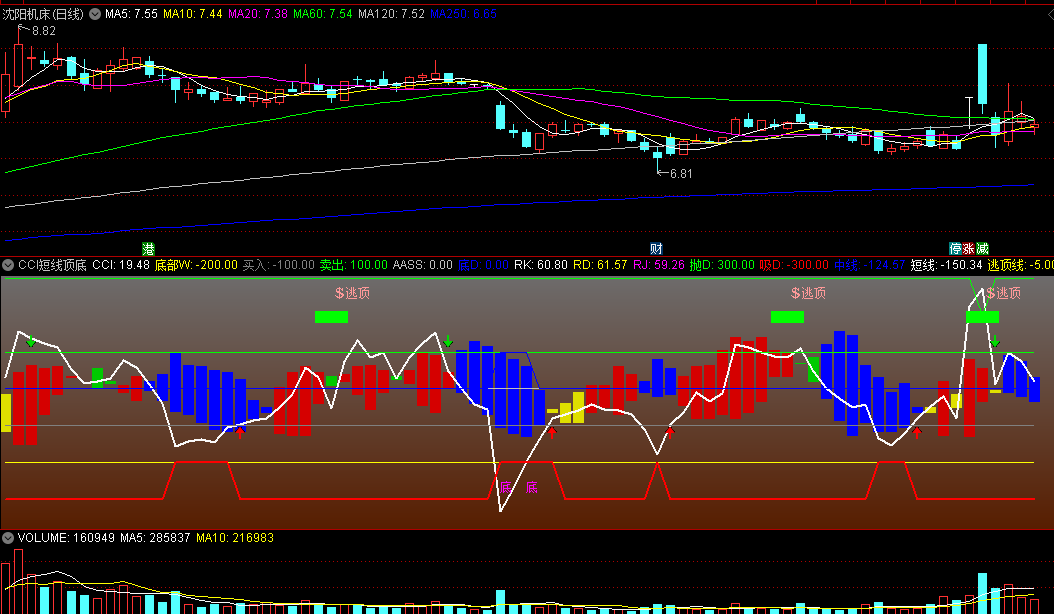The width and height of the screenshot is (1054, 614).
Task: Click the 短线: -150.34 value
Action: pyautogui.click(x=946, y=265)
